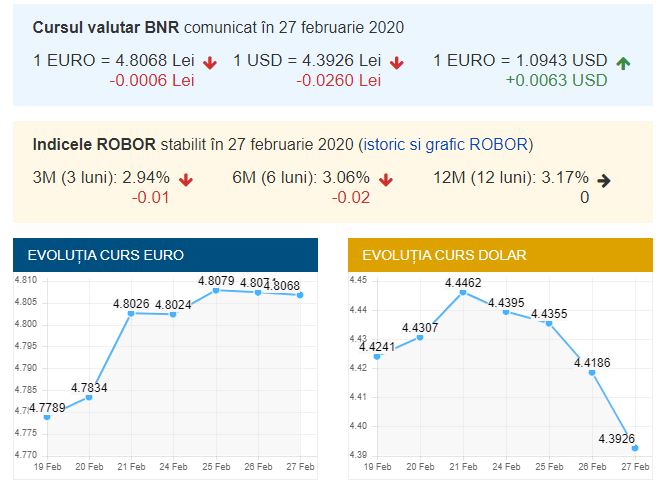The image size is (660, 480).
Task: Click the Indicele ROBOR heading text
Action: 95,143
